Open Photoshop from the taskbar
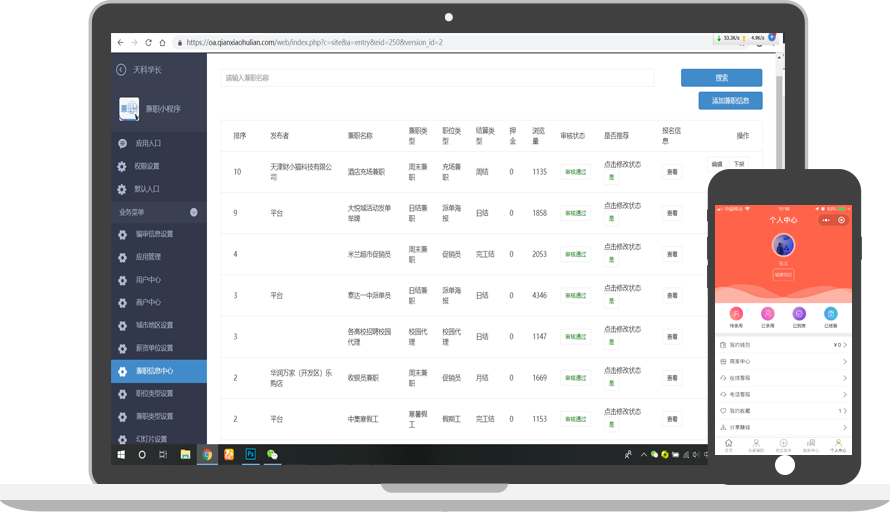 point(250,455)
